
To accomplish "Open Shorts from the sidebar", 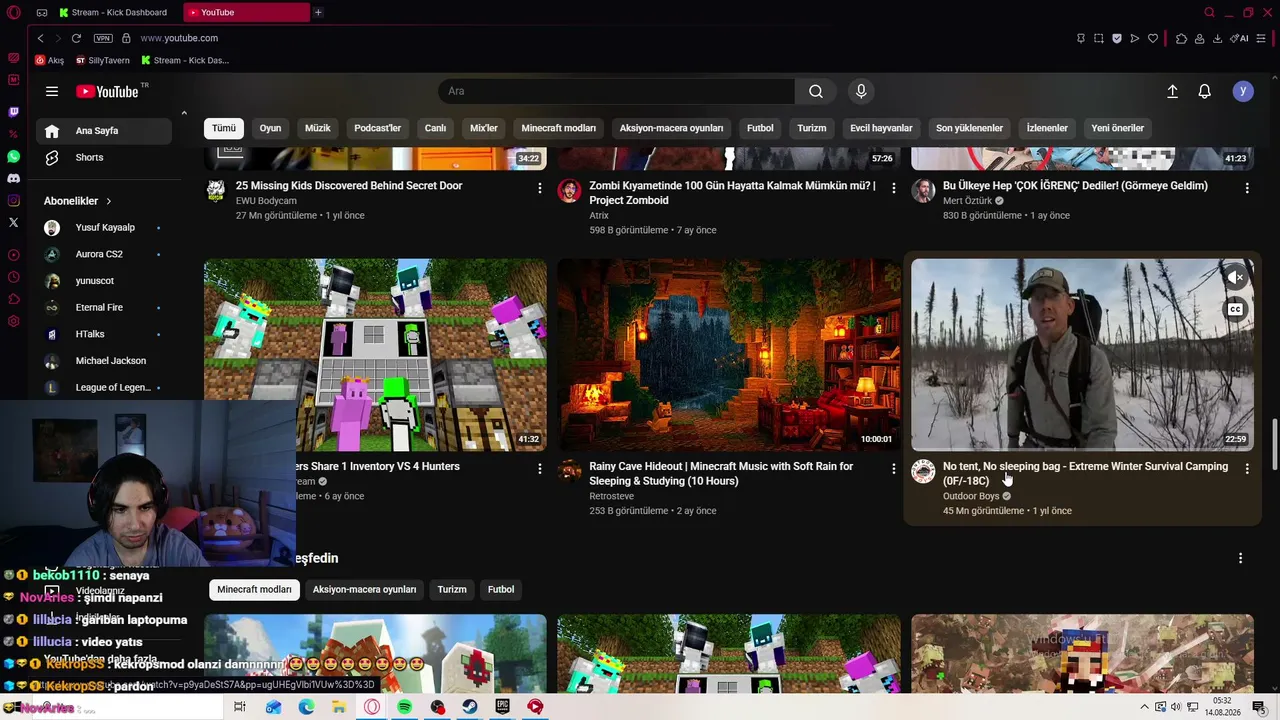I will coord(104,157).
